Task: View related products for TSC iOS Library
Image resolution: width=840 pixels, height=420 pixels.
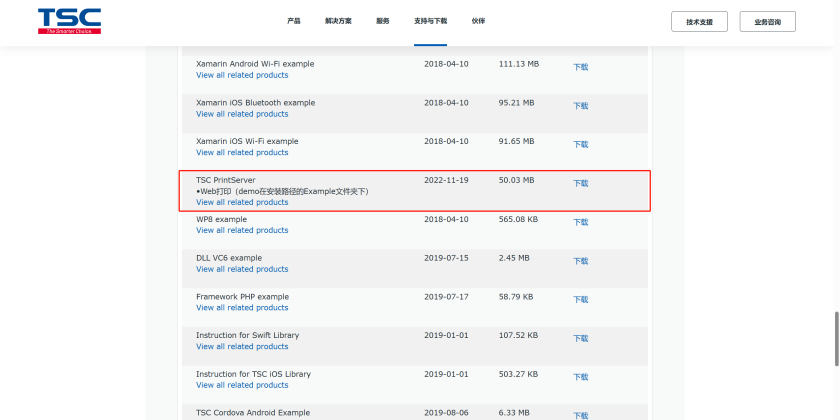Action: pyautogui.click(x=242, y=385)
